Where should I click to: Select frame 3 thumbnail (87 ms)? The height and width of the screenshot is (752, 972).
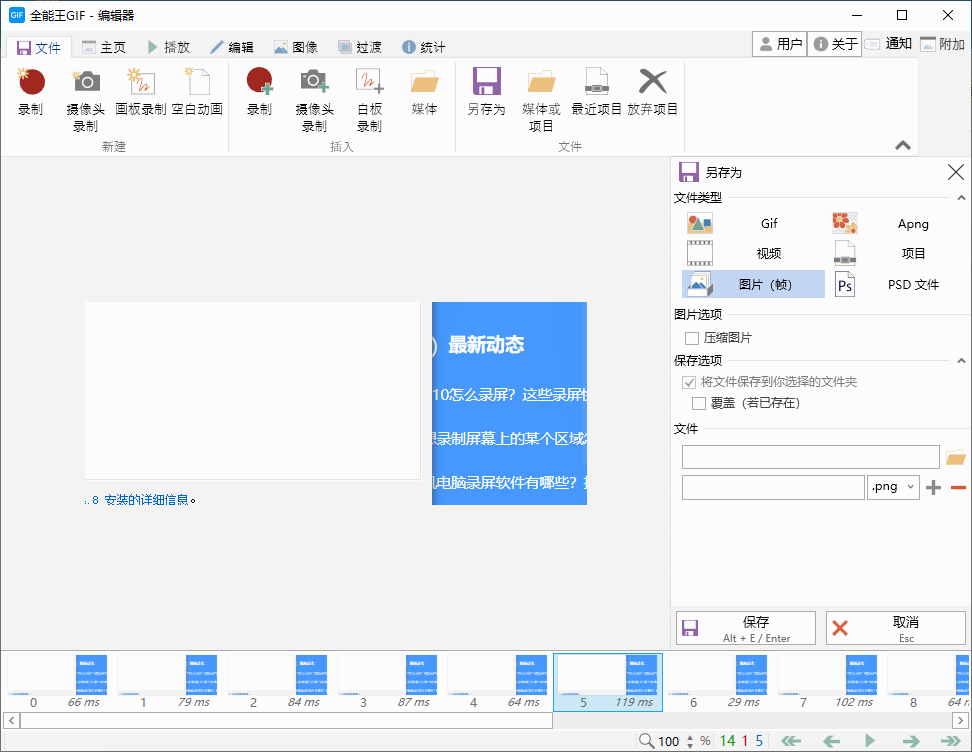pos(387,682)
